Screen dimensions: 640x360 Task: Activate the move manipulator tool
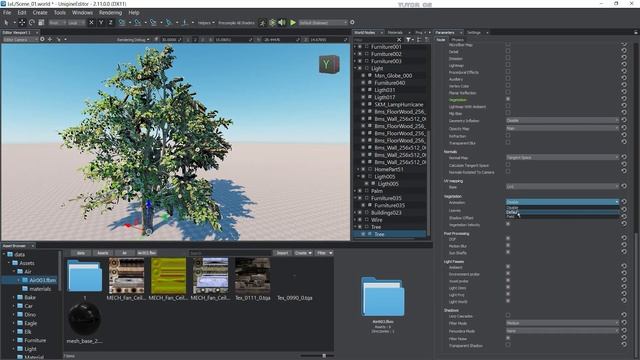(22, 22)
